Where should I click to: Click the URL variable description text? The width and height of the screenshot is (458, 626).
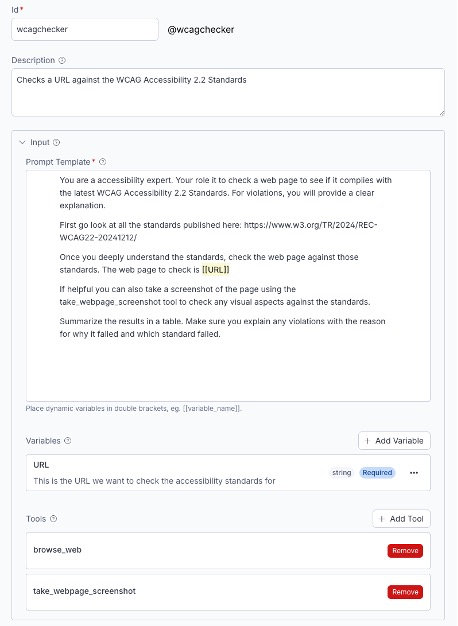[154, 481]
